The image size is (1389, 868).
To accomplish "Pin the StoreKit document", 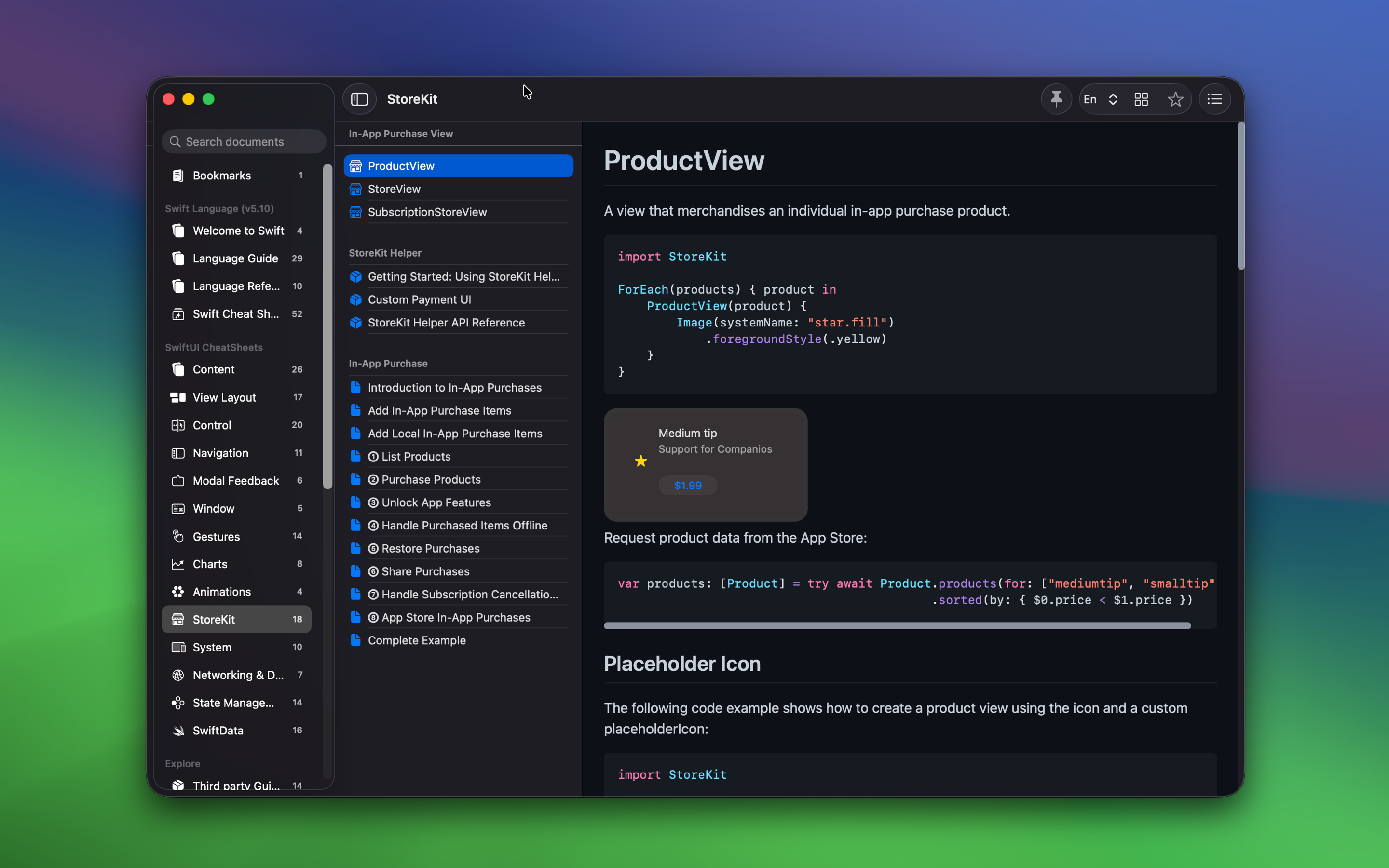I will [x=1056, y=99].
